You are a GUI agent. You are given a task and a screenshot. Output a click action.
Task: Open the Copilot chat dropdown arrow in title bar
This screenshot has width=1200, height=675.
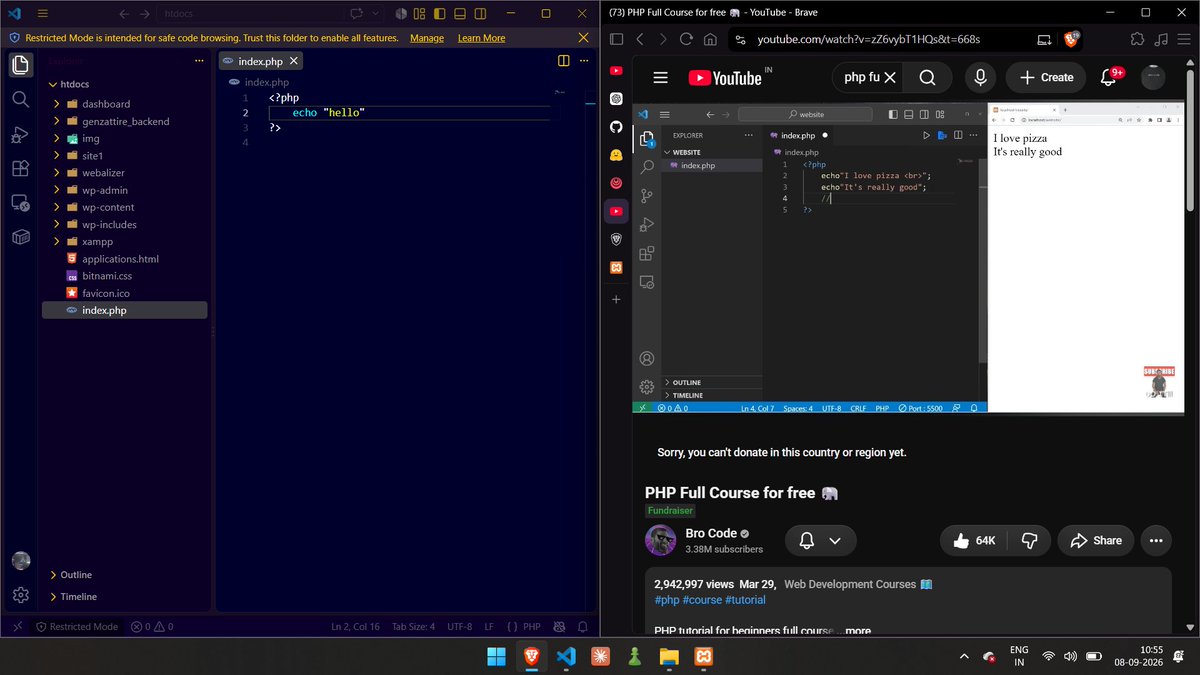pyautogui.click(x=377, y=14)
